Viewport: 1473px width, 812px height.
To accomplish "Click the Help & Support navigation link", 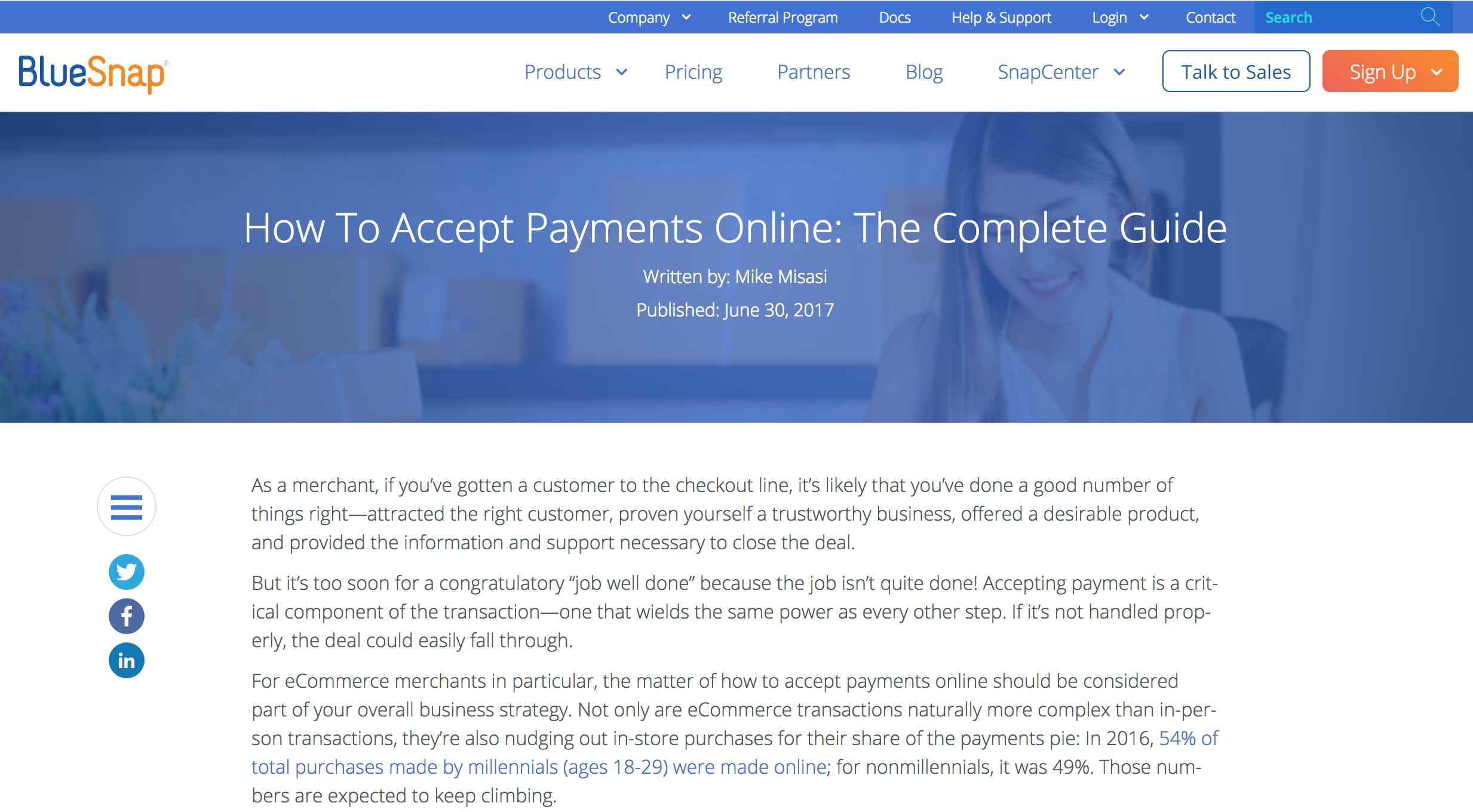I will coord(999,17).
